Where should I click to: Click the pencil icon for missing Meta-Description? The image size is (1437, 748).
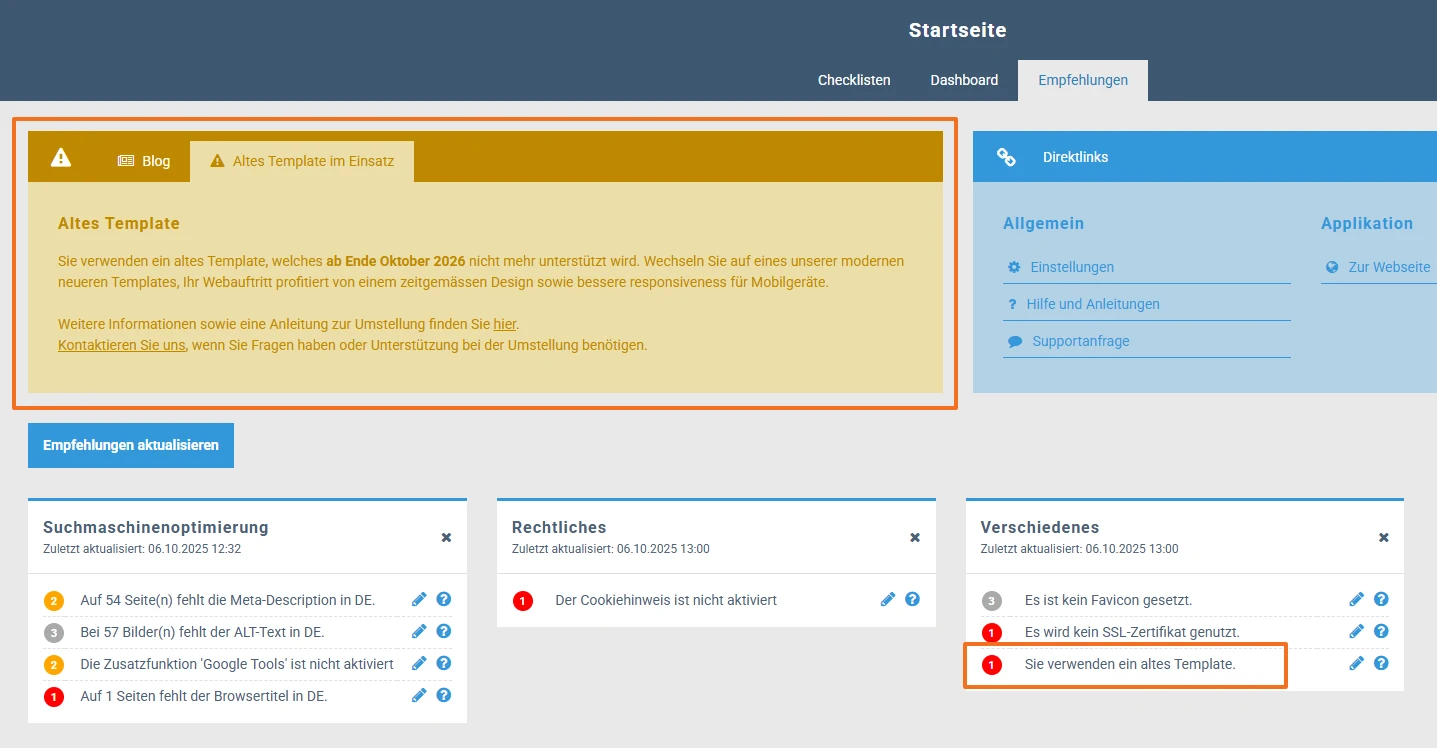[x=419, y=600]
